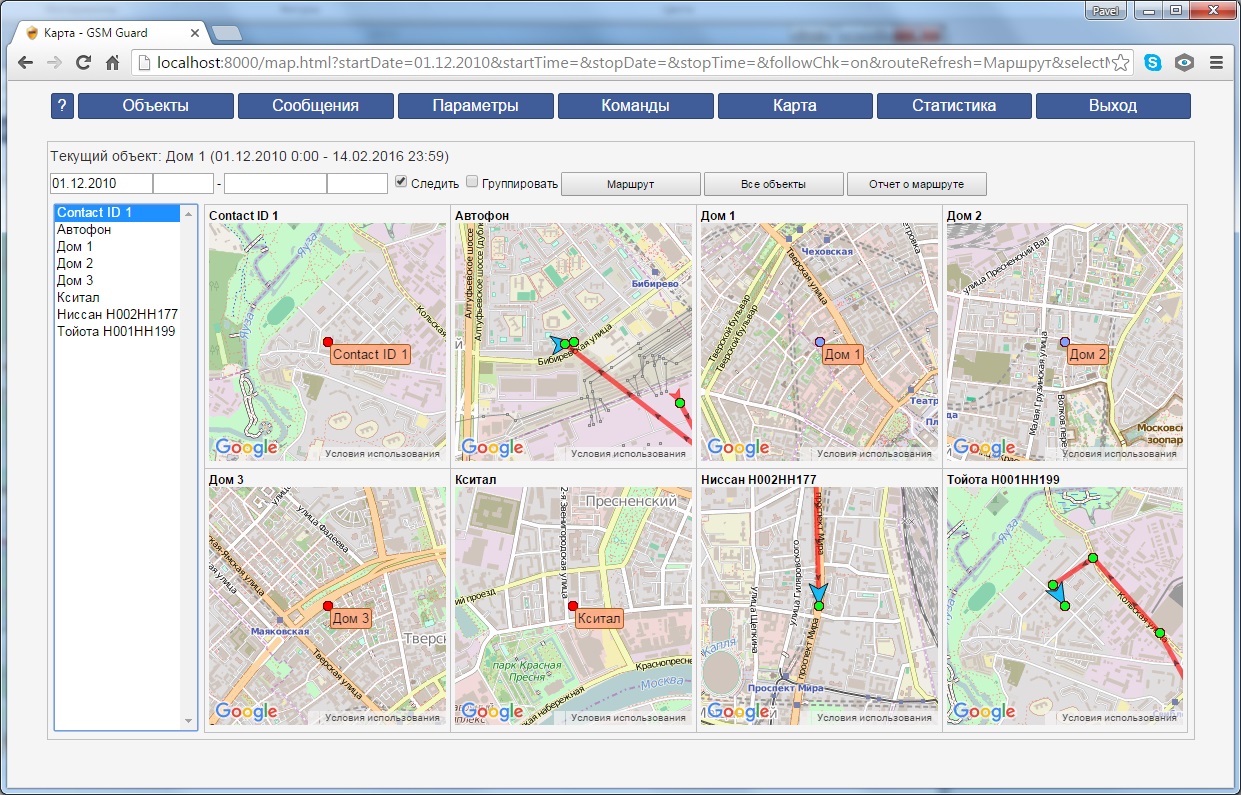Open the Статистика menu
The image size is (1241, 795).
click(954, 106)
